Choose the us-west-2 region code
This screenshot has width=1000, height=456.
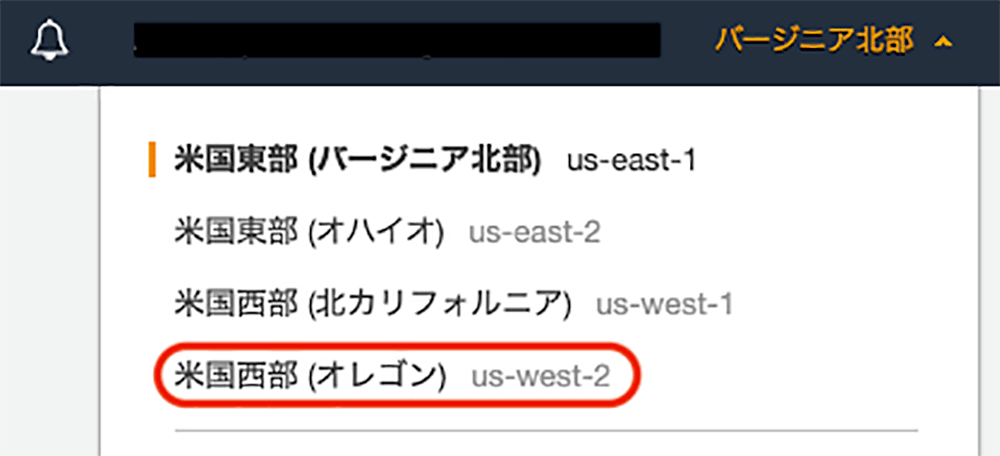pyautogui.click(x=541, y=377)
